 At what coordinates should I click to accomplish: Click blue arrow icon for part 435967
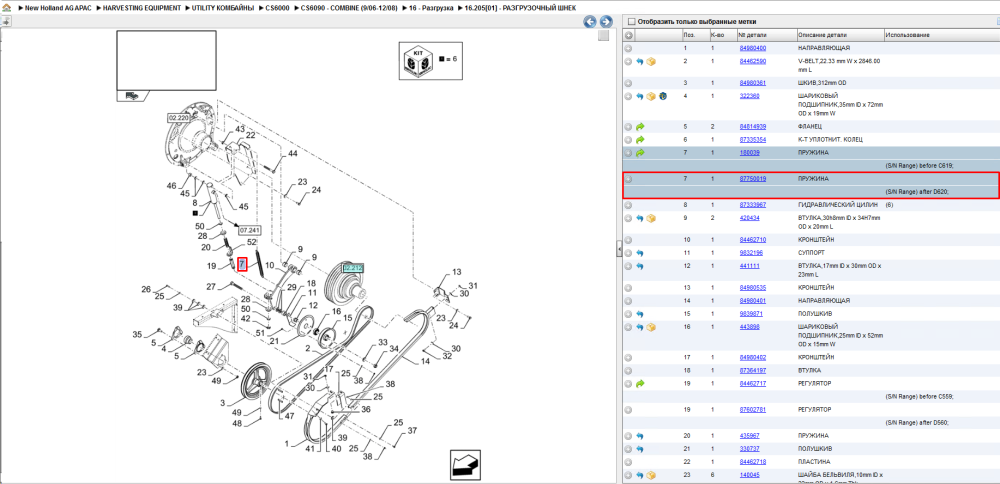(640, 436)
